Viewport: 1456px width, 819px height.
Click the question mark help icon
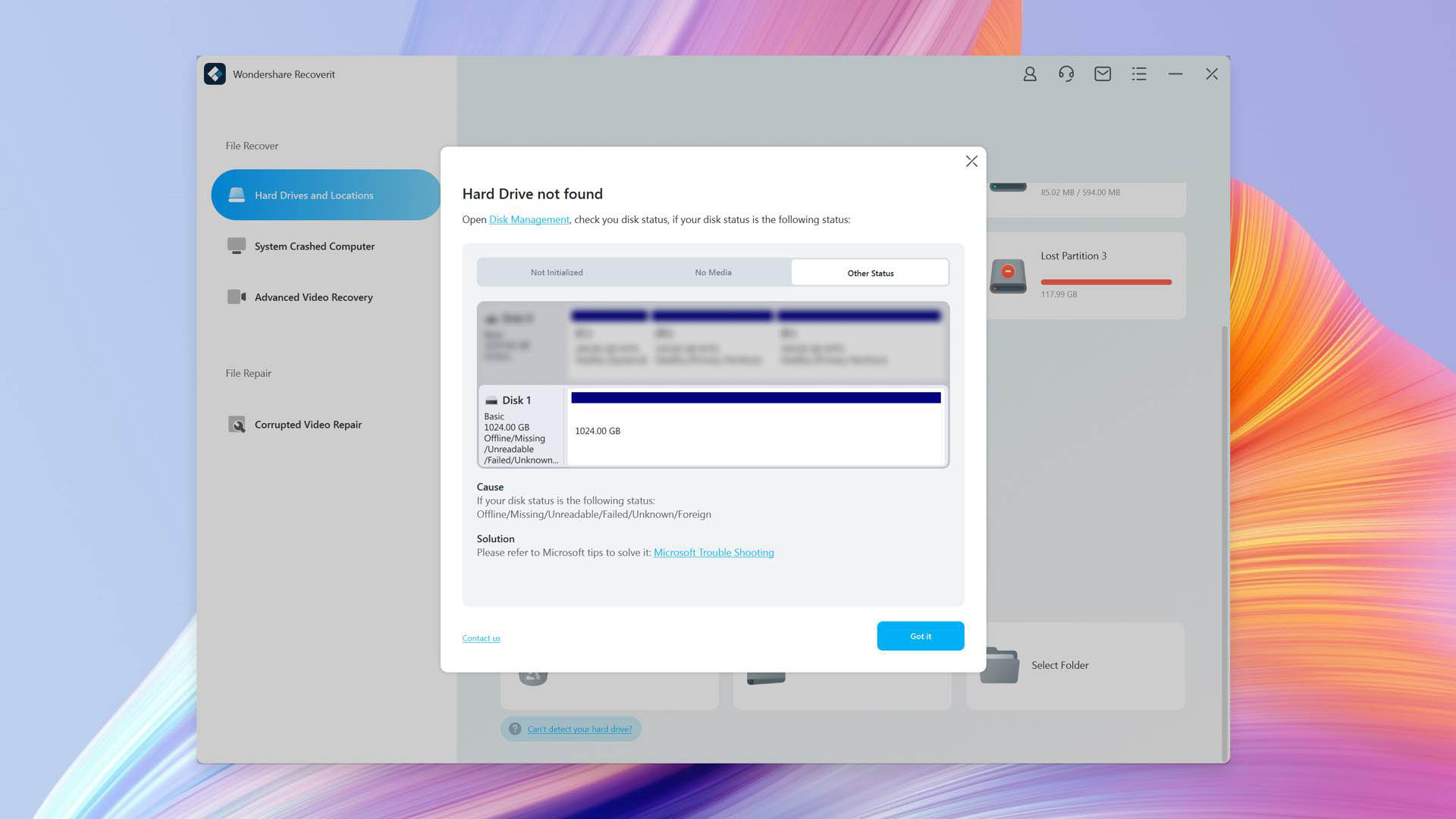click(515, 729)
